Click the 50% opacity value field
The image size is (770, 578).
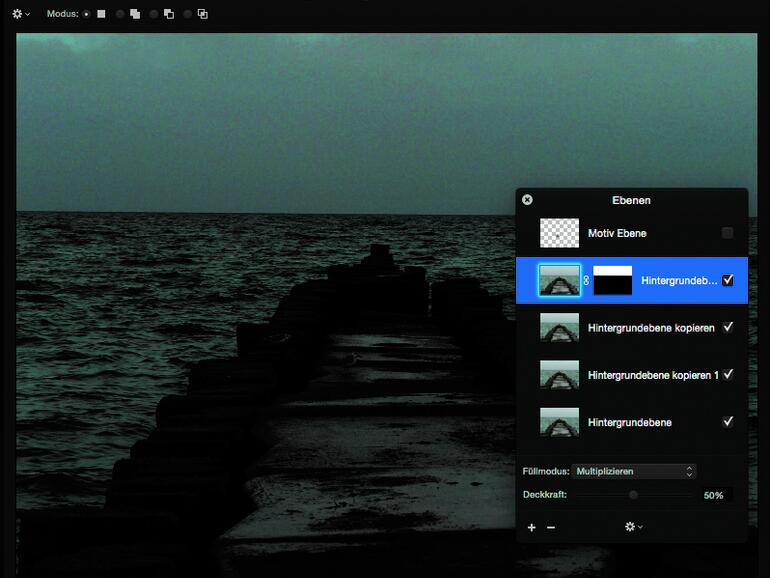click(x=713, y=495)
